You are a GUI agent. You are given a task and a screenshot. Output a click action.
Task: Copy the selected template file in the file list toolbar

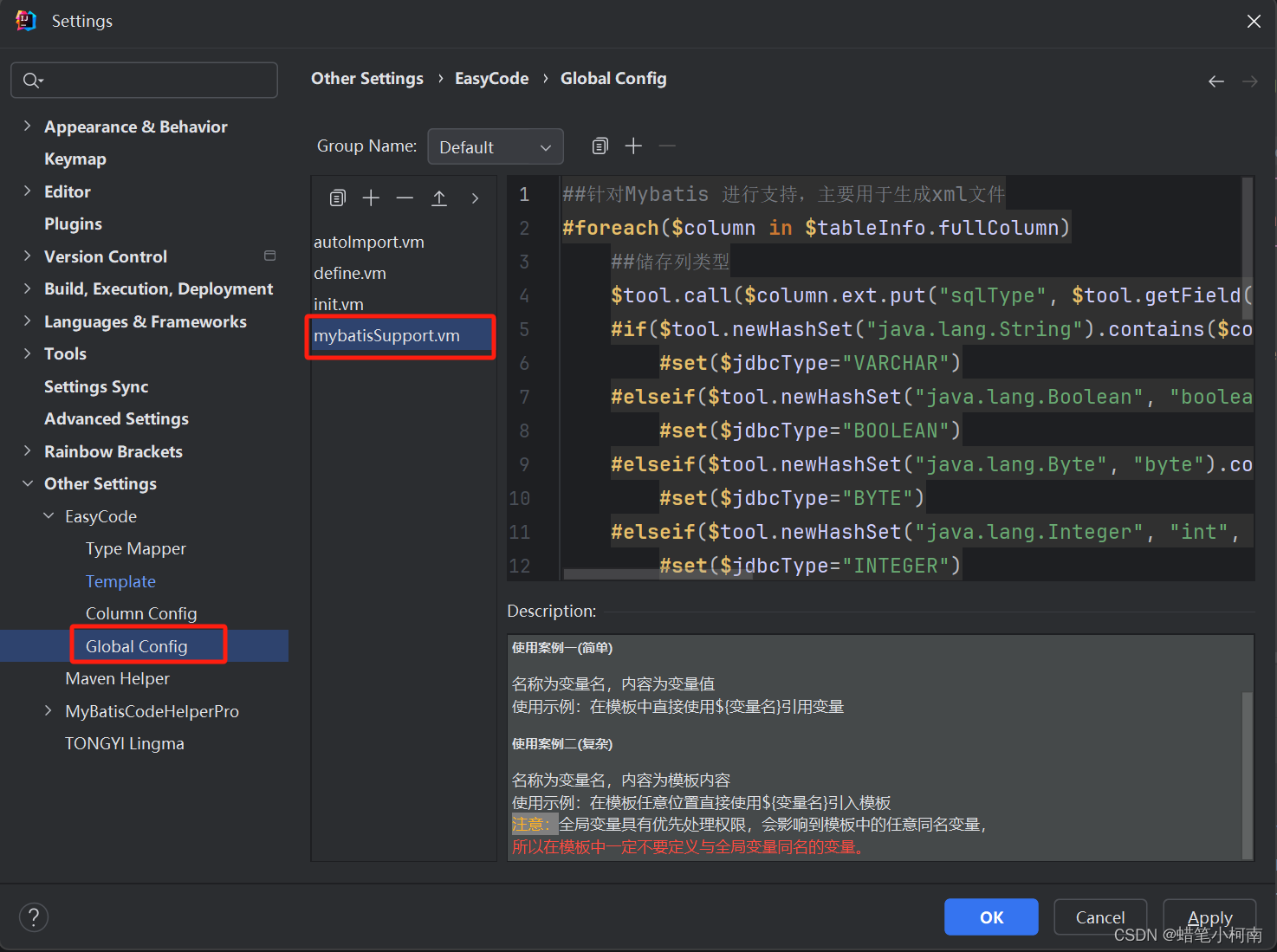(338, 198)
